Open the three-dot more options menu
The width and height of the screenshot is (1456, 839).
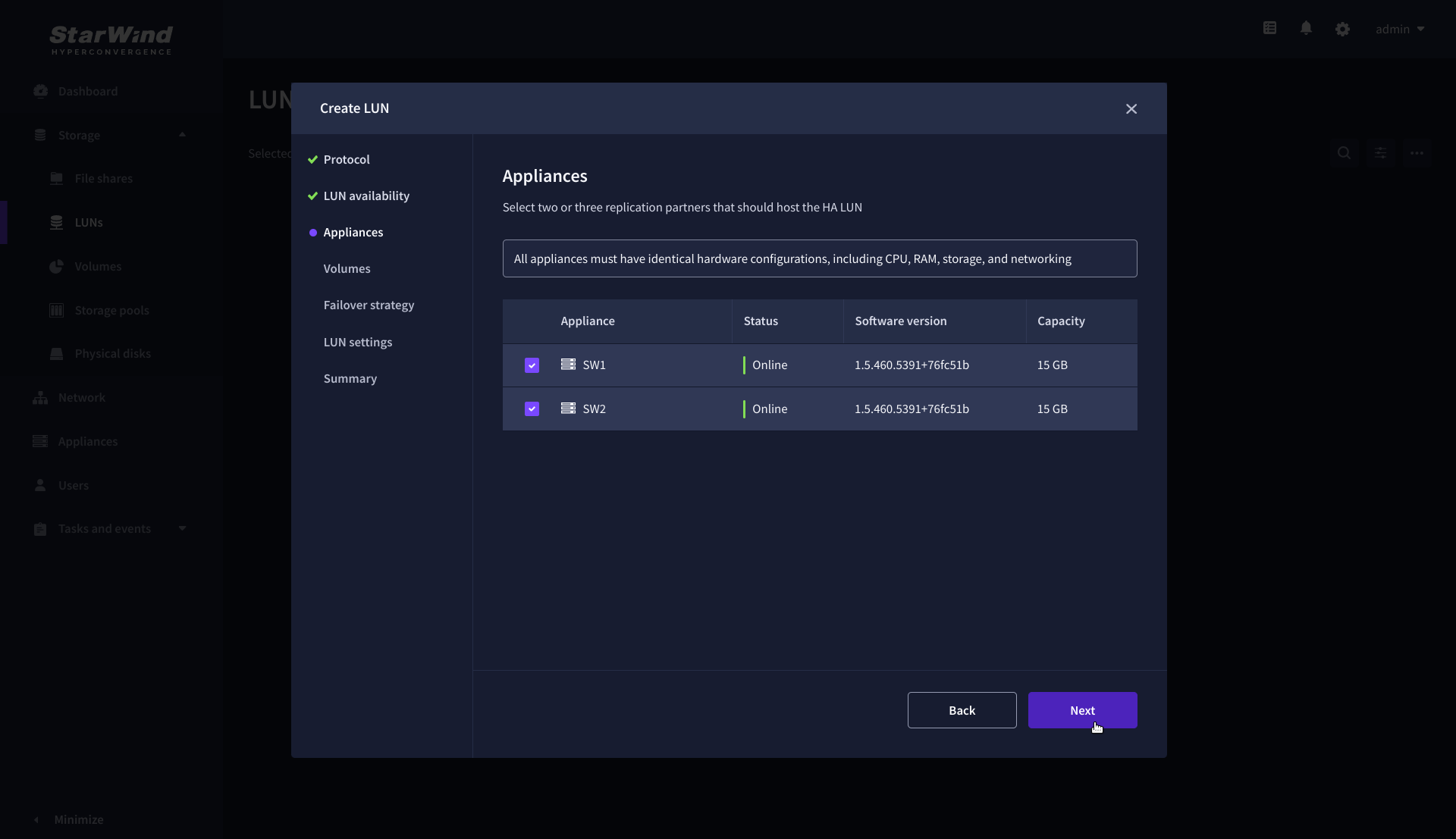click(x=1417, y=153)
